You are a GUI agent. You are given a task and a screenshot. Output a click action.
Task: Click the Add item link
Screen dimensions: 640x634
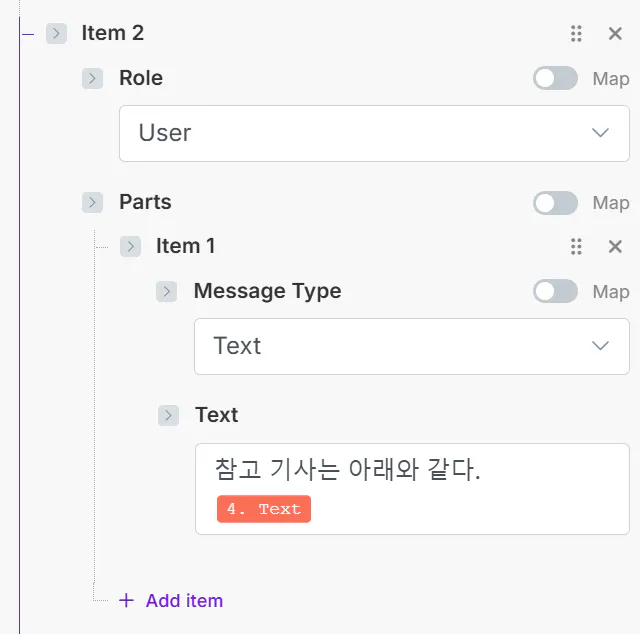[x=184, y=601]
